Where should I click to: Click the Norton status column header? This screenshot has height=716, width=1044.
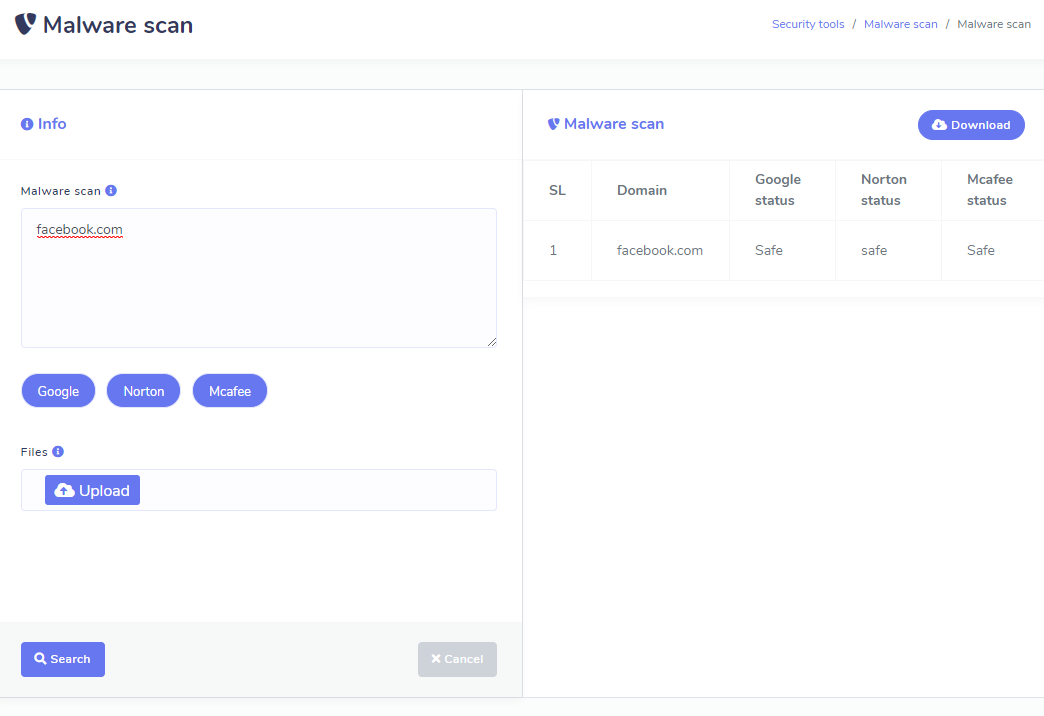coord(884,190)
